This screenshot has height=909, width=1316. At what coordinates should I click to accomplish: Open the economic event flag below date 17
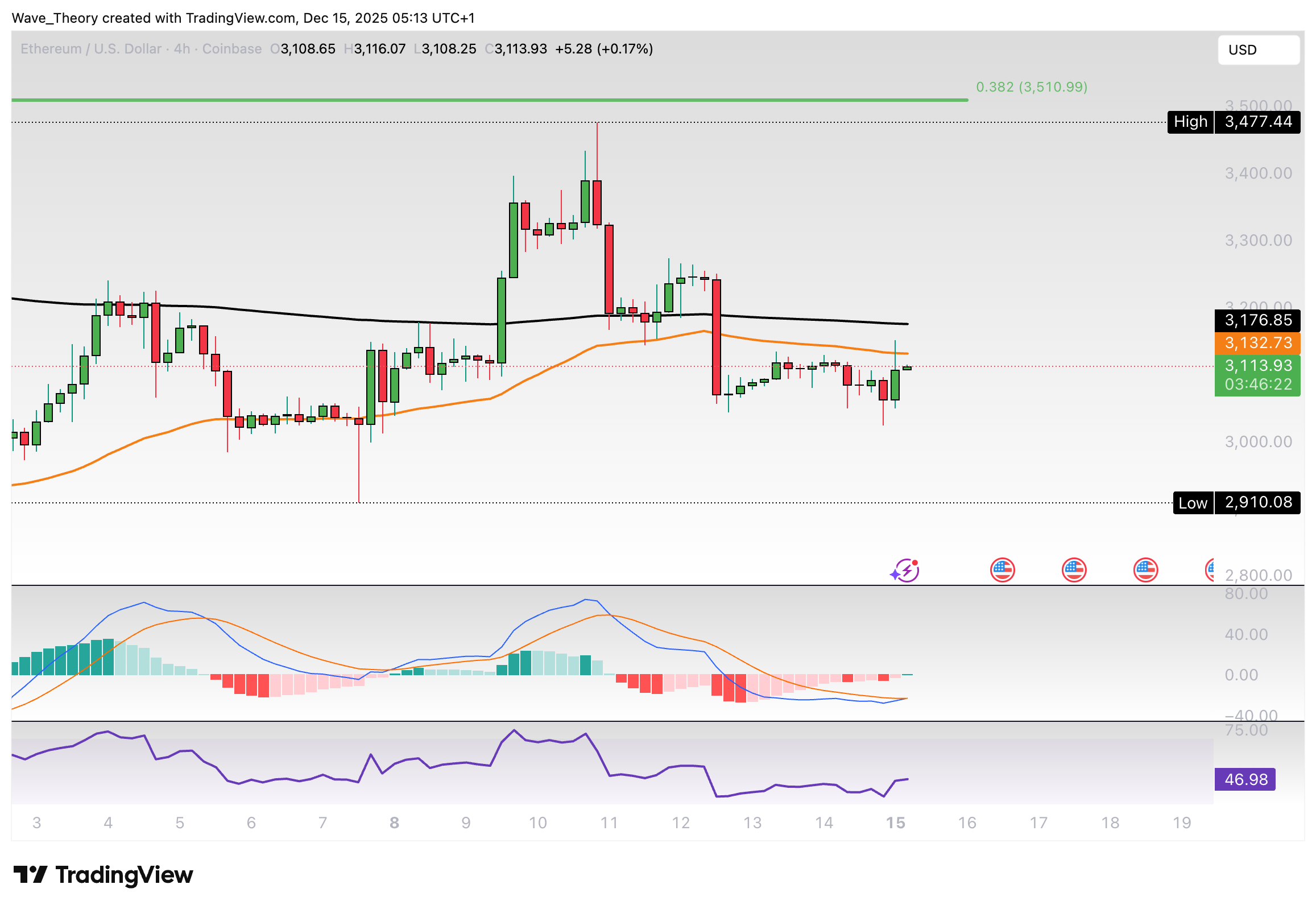1073,569
